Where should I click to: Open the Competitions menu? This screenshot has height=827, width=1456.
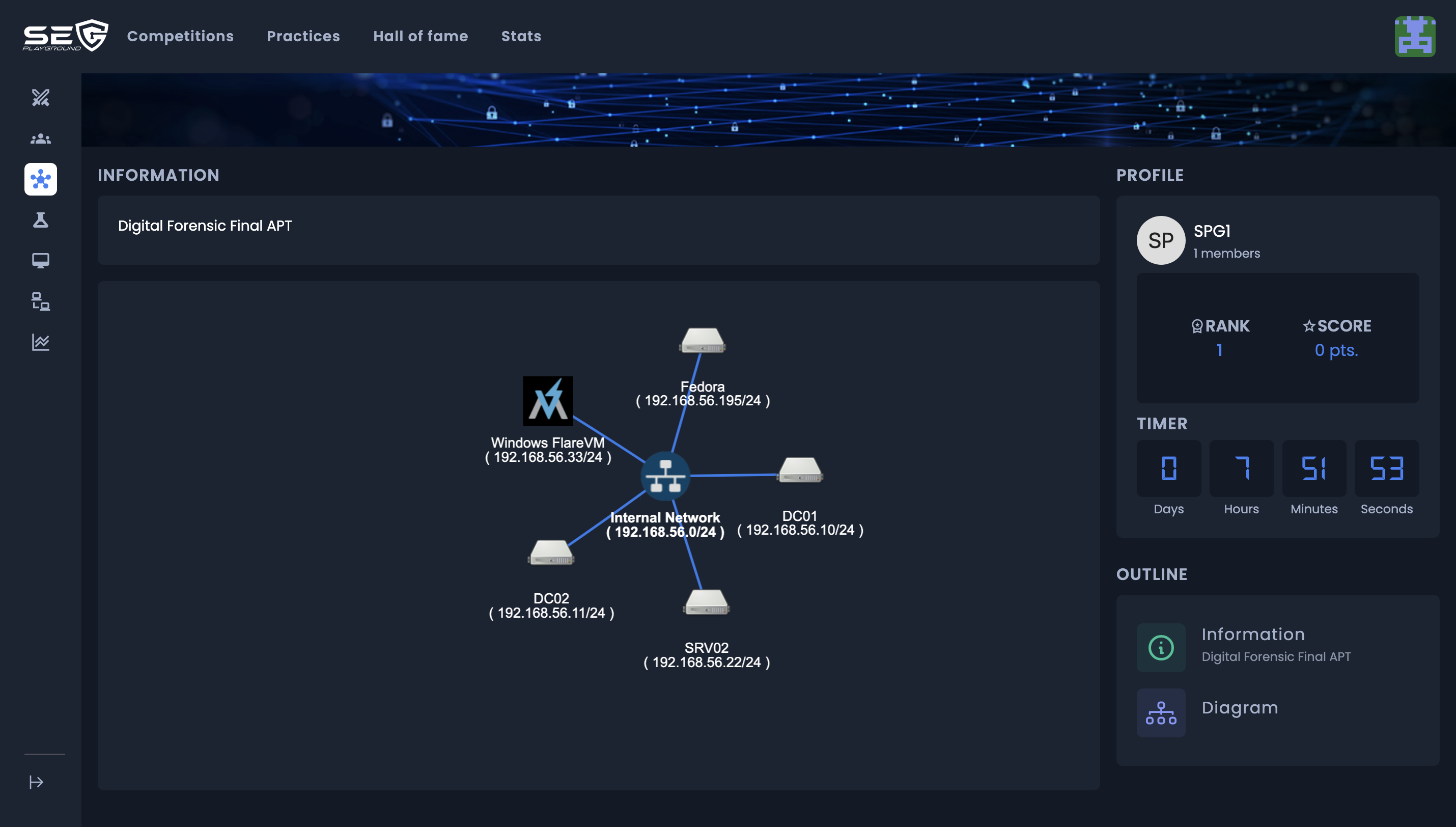(180, 36)
